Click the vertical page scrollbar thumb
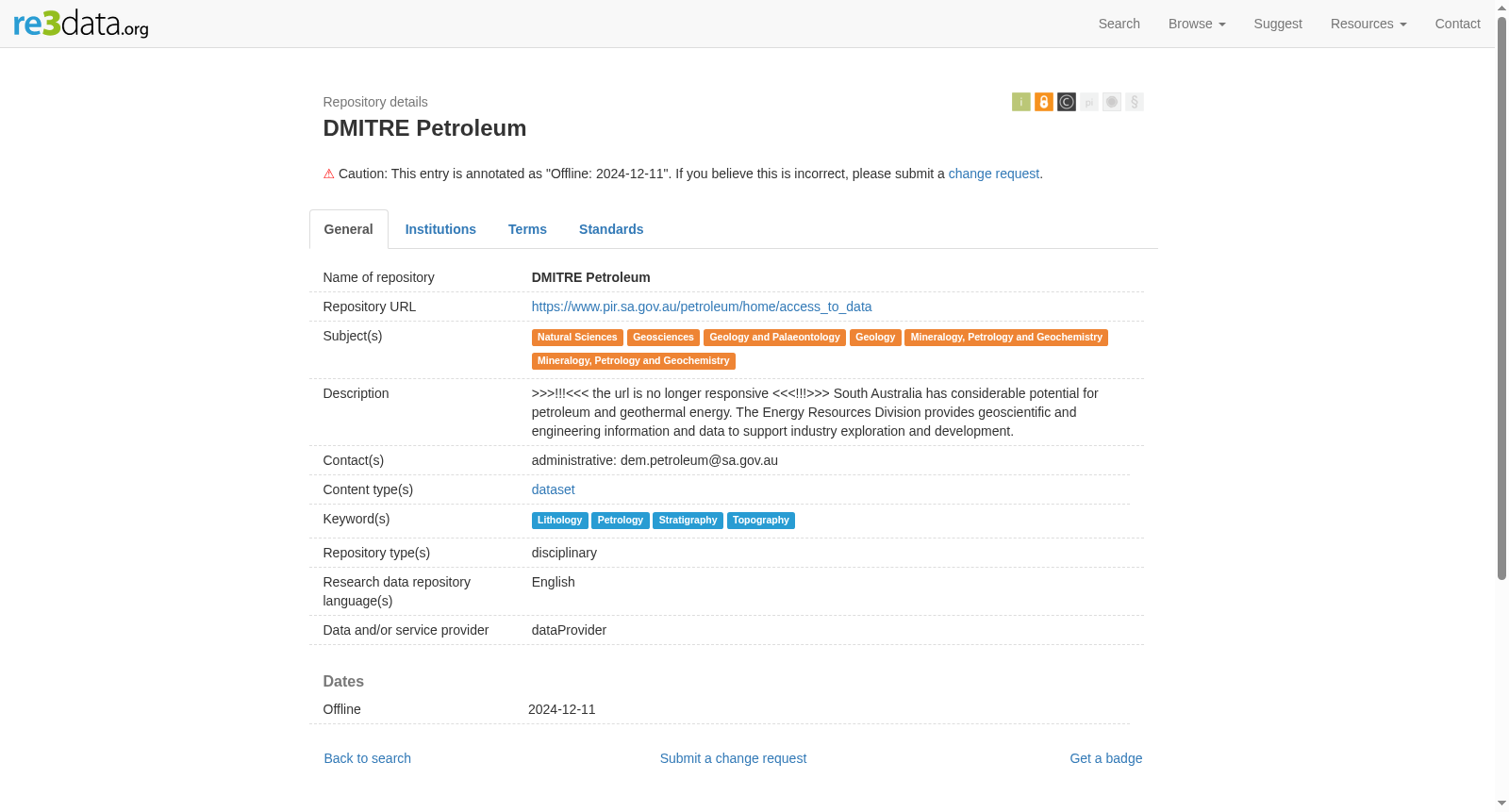Image resolution: width=1509 pixels, height=812 pixels. pos(1501,298)
